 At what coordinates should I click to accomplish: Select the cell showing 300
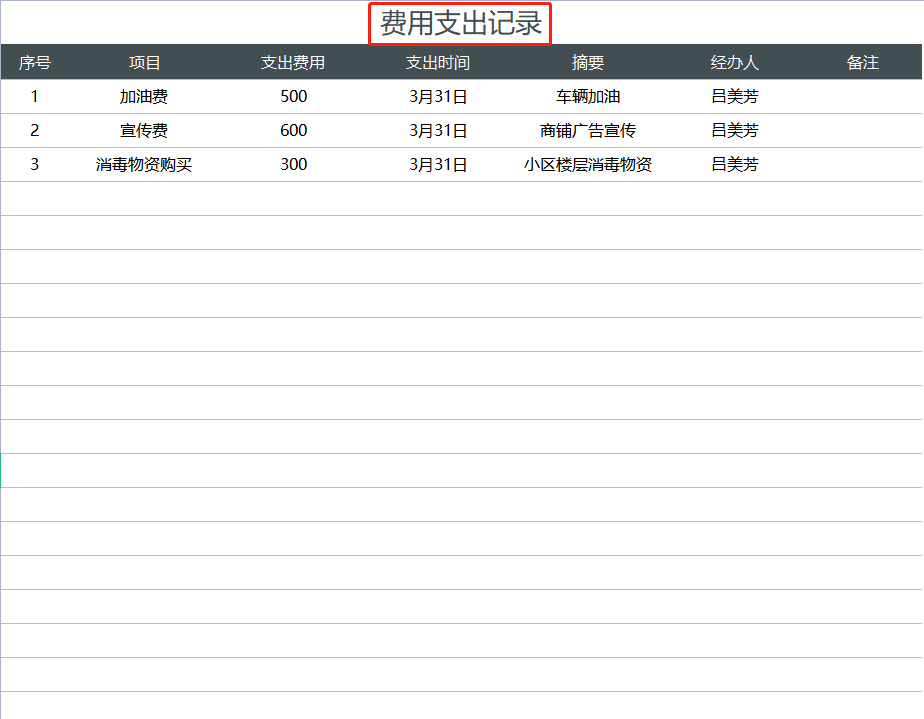(x=294, y=164)
